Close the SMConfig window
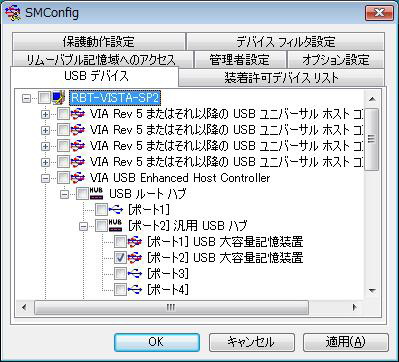Image resolution: width=399 pixels, height=362 pixels. [379, 13]
